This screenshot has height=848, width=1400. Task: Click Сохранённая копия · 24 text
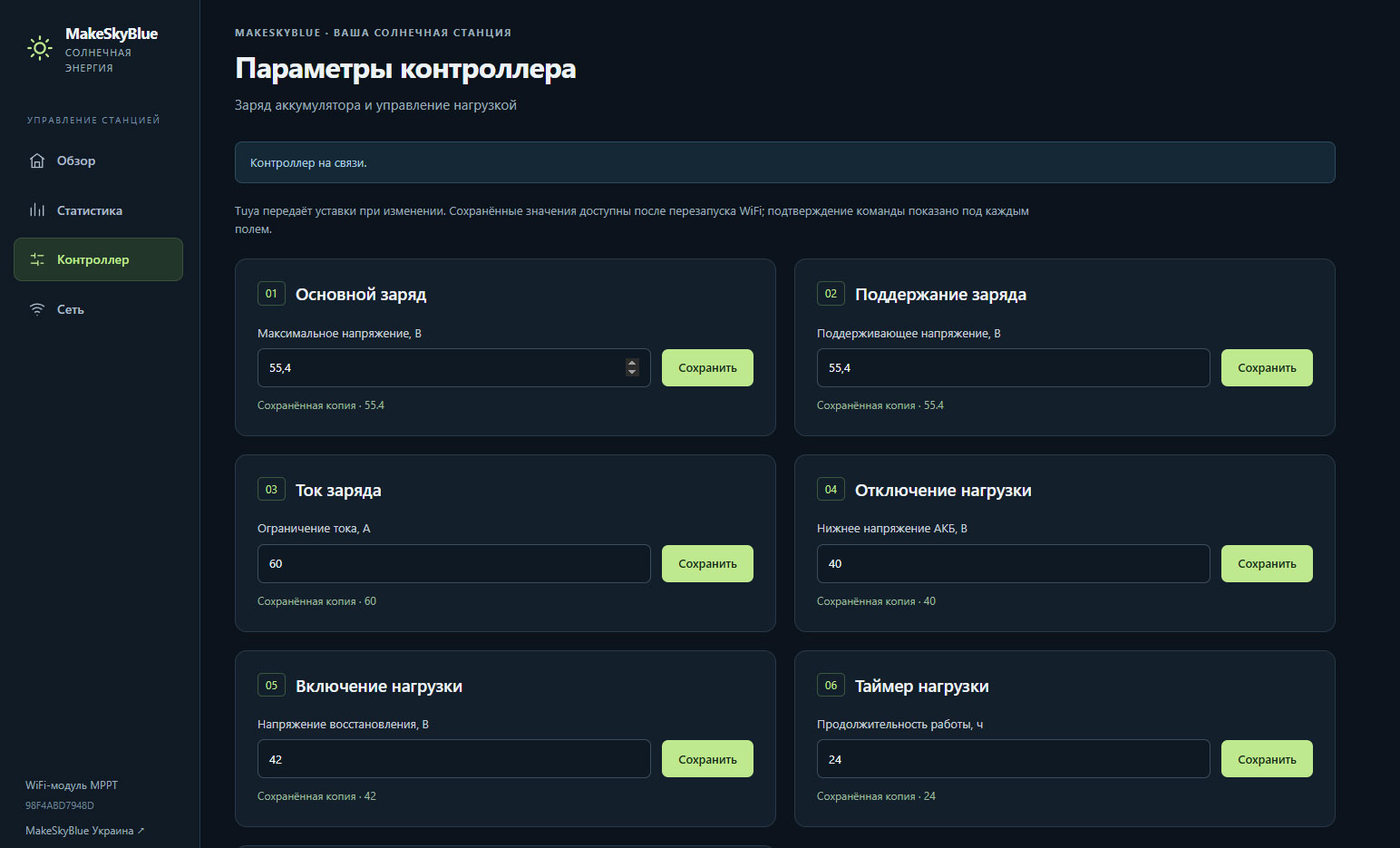click(x=876, y=796)
